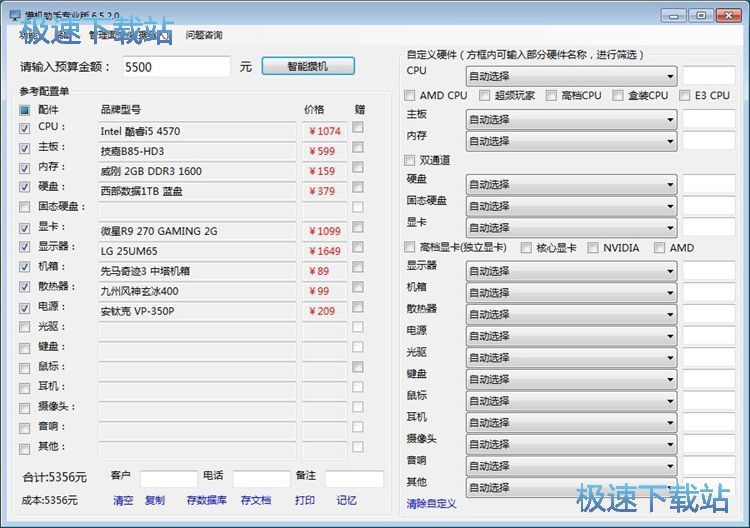750x528 pixels.
Task: Click the 复制 link
Action: pyautogui.click(x=155, y=500)
